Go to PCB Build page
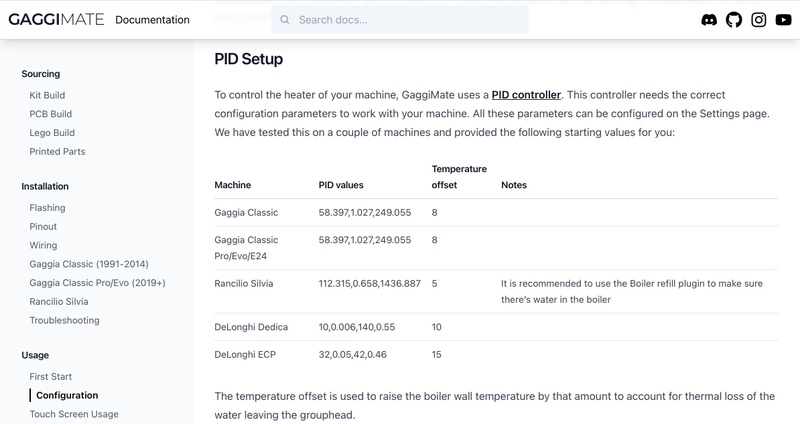 (x=51, y=114)
